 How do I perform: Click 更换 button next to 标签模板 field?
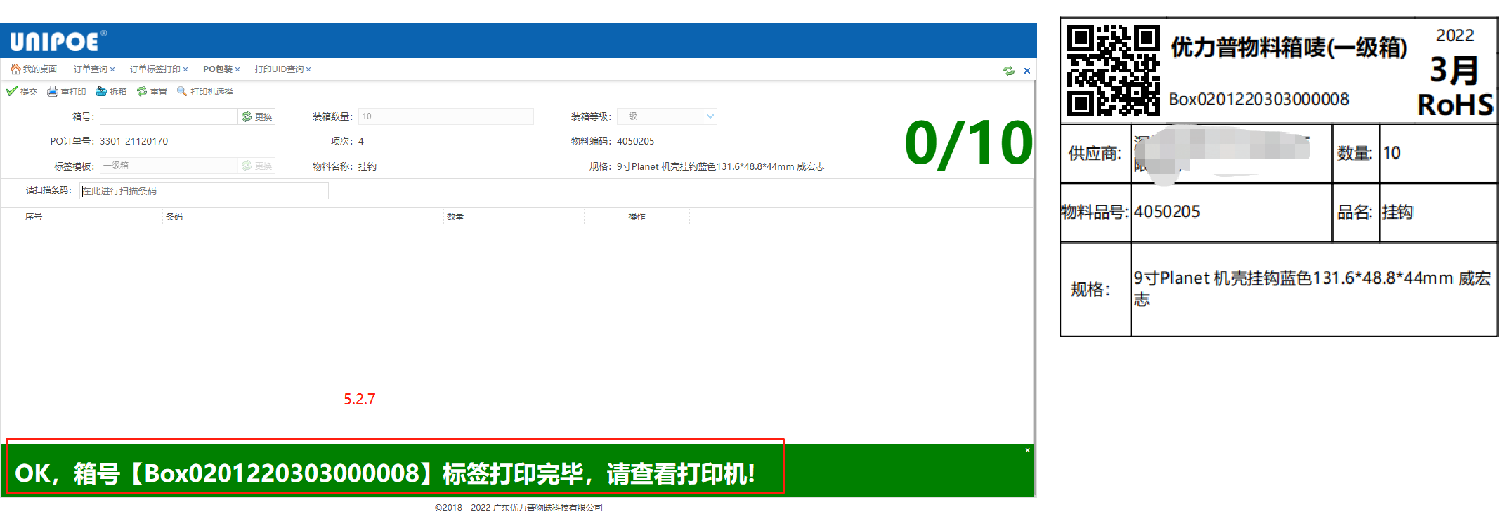pyautogui.click(x=257, y=166)
